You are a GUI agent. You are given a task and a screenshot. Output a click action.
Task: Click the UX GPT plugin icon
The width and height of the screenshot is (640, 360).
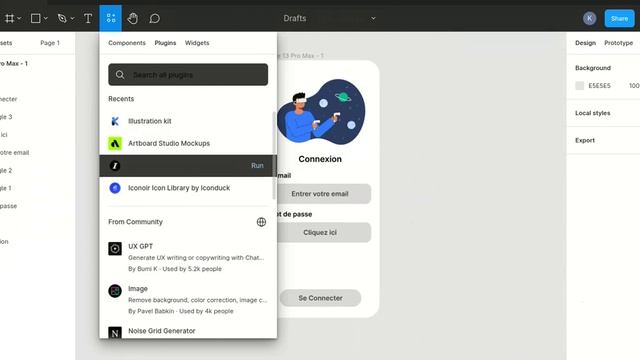click(x=115, y=249)
